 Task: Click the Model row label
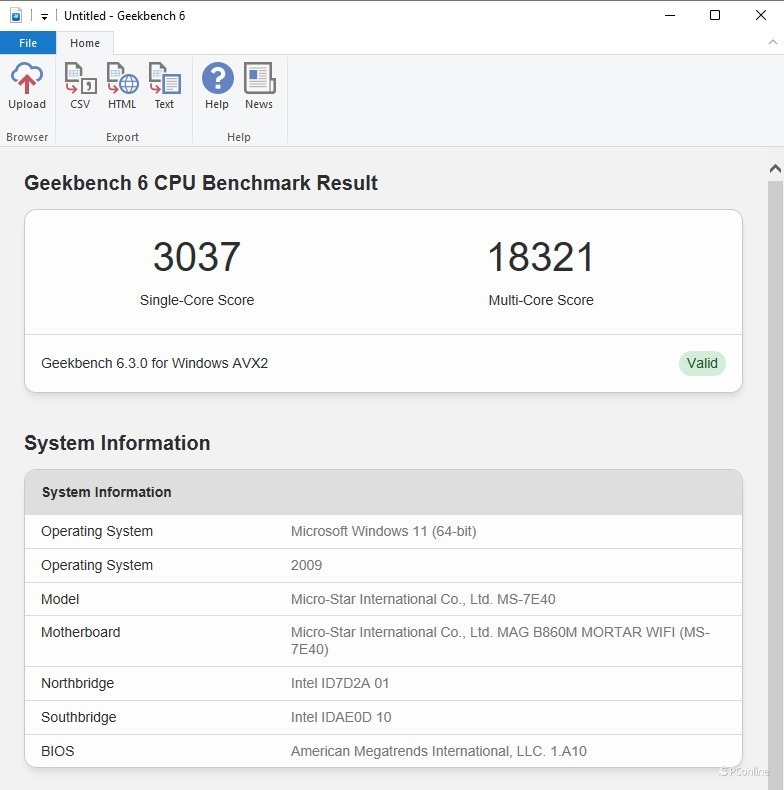(60, 599)
